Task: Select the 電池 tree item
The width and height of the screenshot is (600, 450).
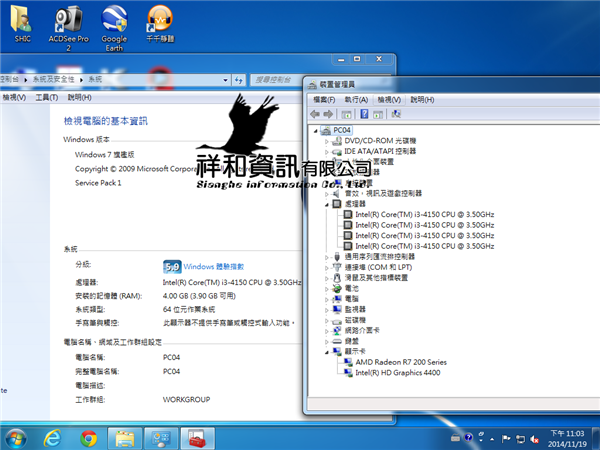Action: [x=352, y=288]
